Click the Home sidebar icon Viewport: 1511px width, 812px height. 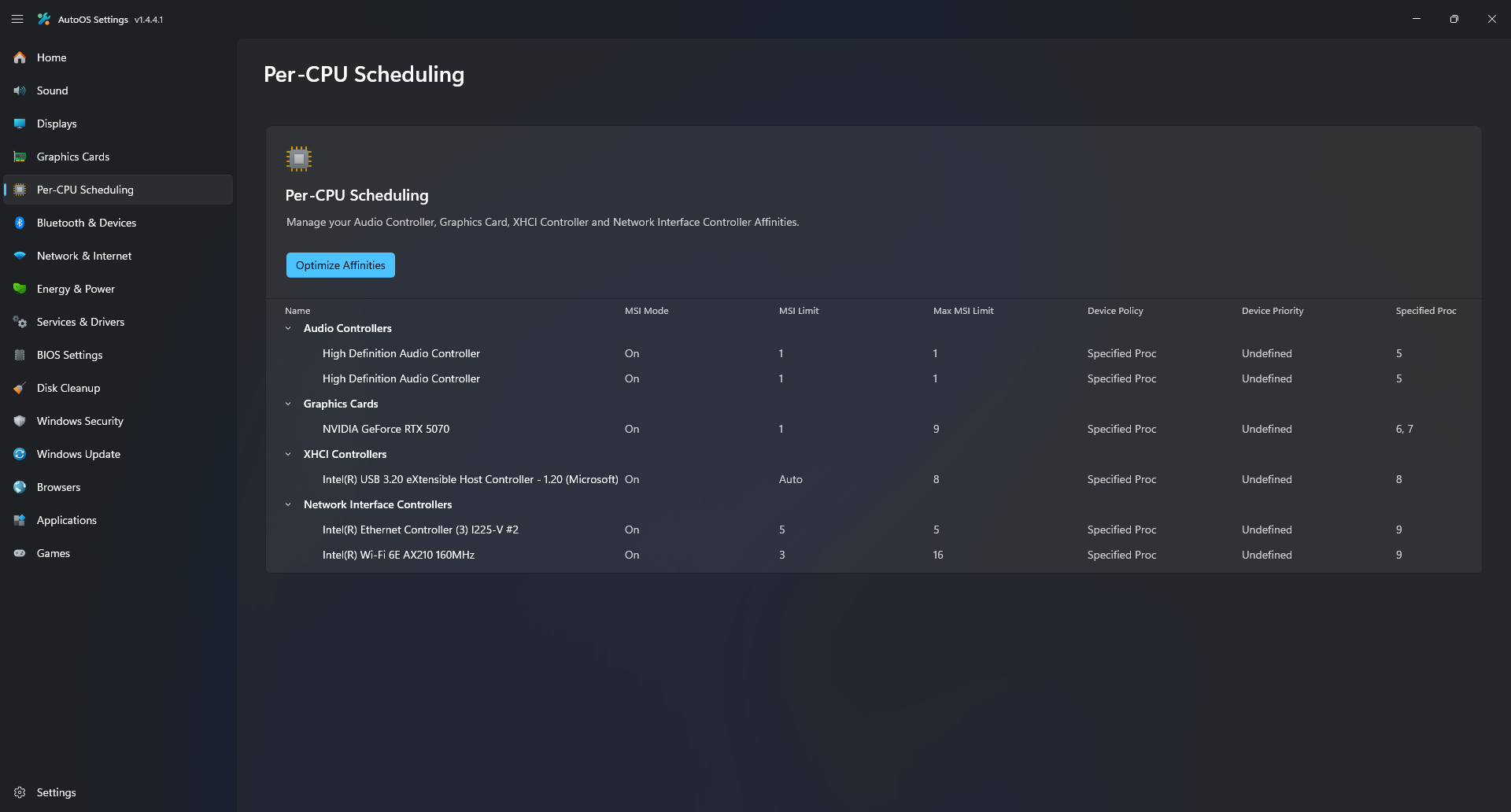(x=20, y=57)
